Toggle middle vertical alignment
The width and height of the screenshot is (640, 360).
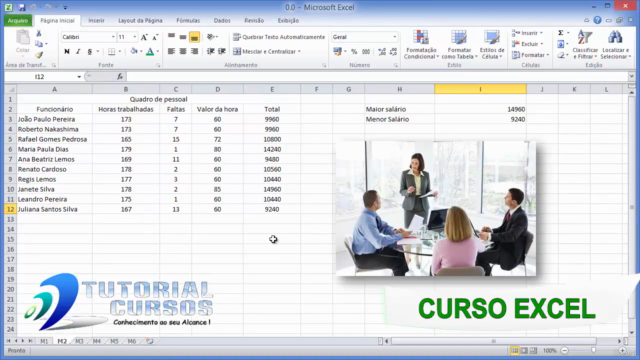pos(183,37)
